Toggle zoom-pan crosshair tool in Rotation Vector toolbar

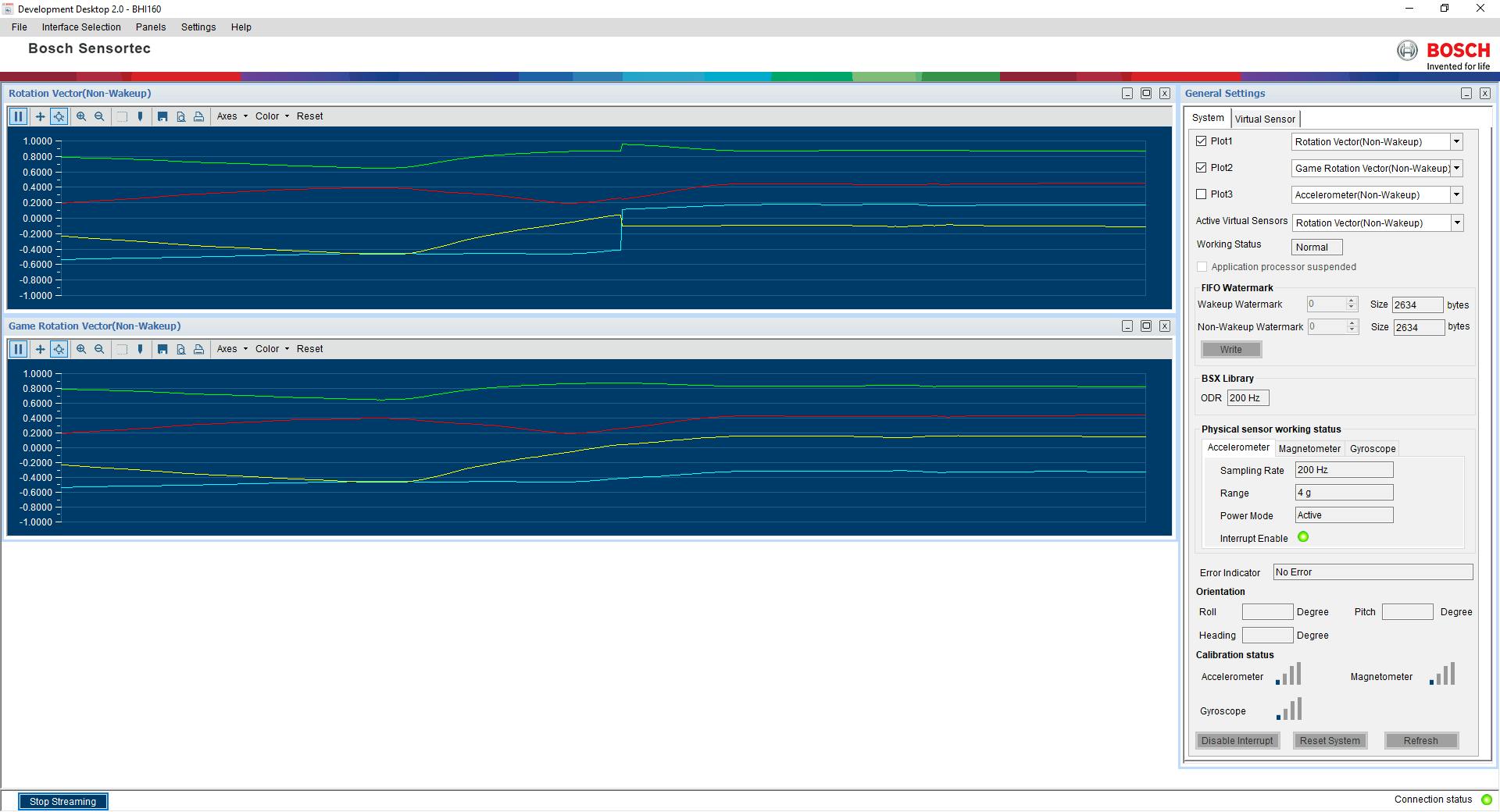click(59, 116)
